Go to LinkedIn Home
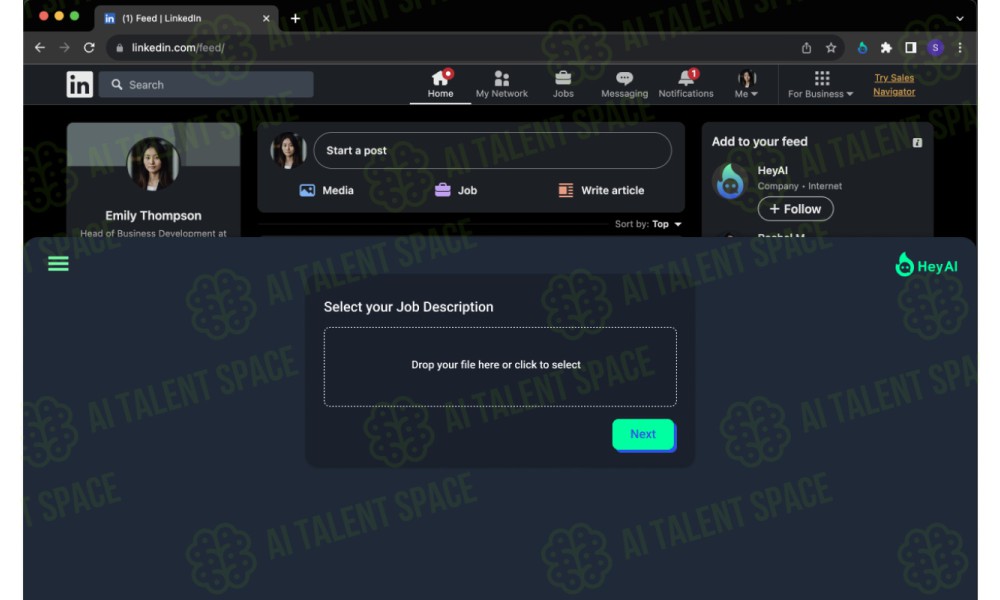This screenshot has height=600, width=1000. pos(440,84)
